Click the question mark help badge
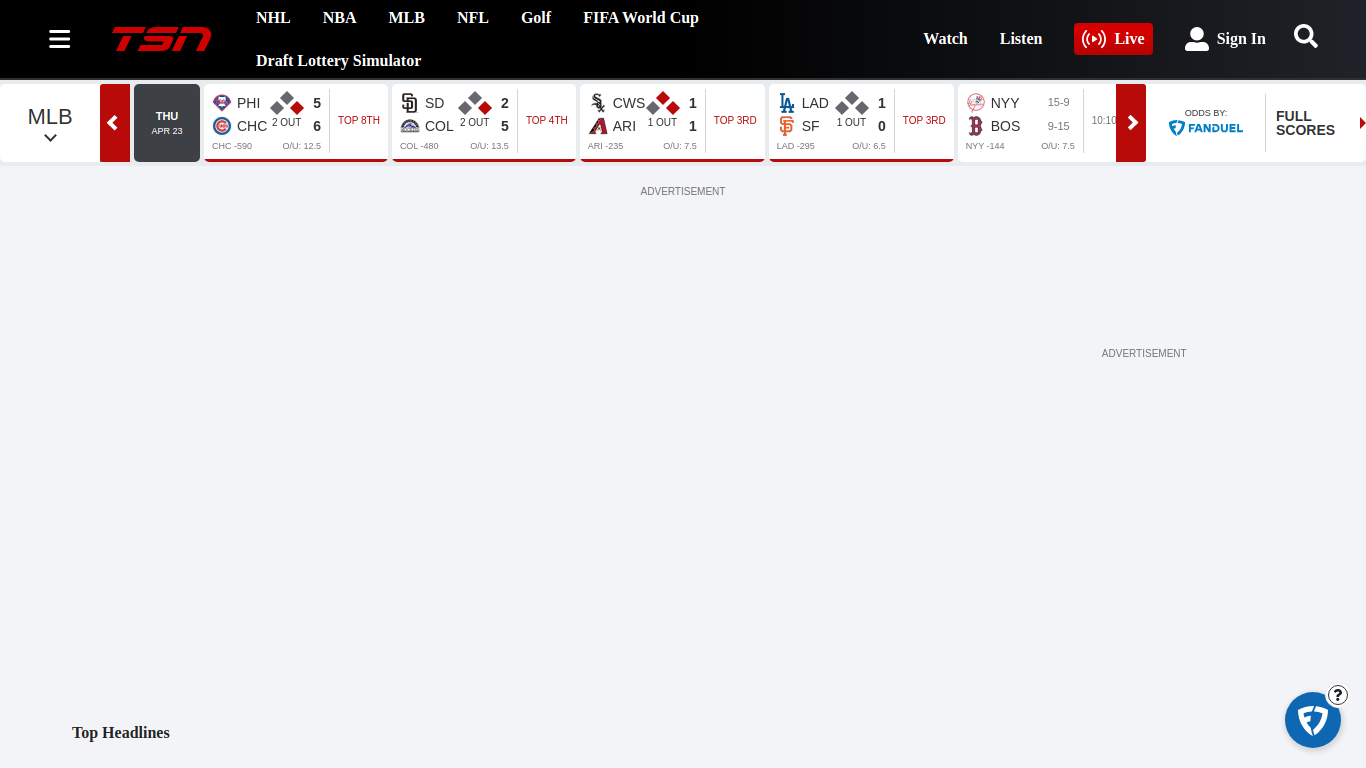 [1338, 695]
